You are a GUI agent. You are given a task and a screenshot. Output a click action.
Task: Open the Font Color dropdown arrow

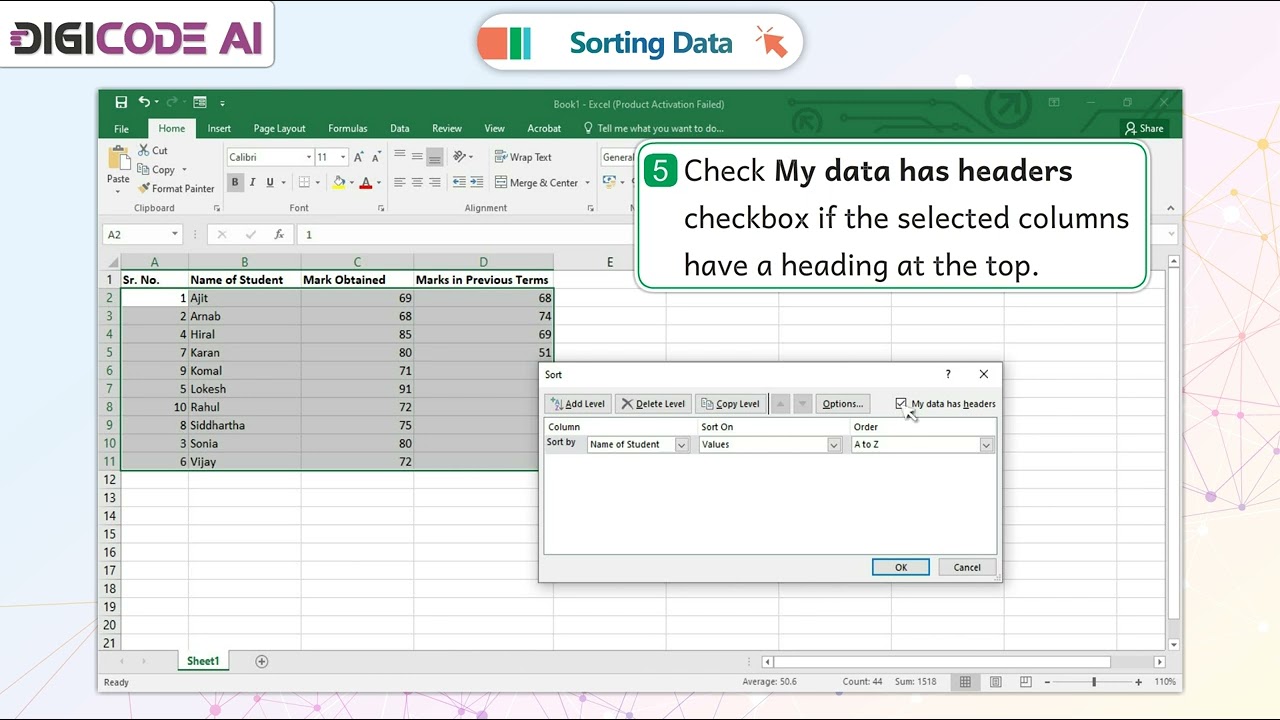(379, 182)
